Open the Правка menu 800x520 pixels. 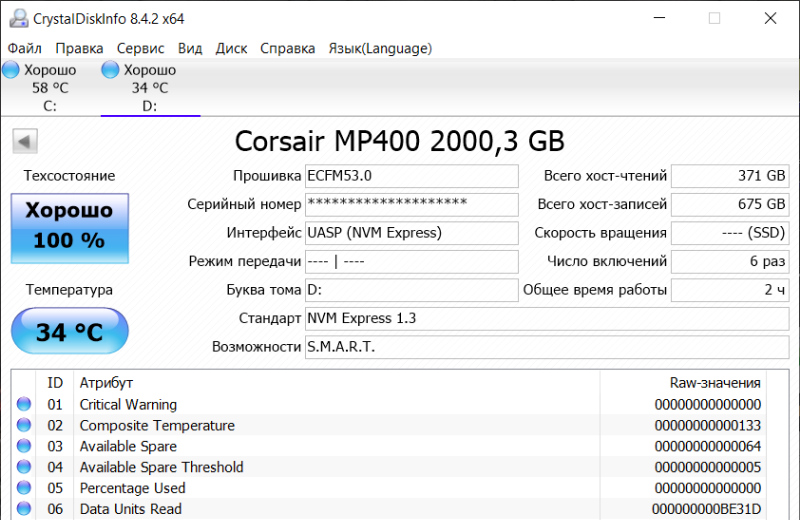click(79, 48)
